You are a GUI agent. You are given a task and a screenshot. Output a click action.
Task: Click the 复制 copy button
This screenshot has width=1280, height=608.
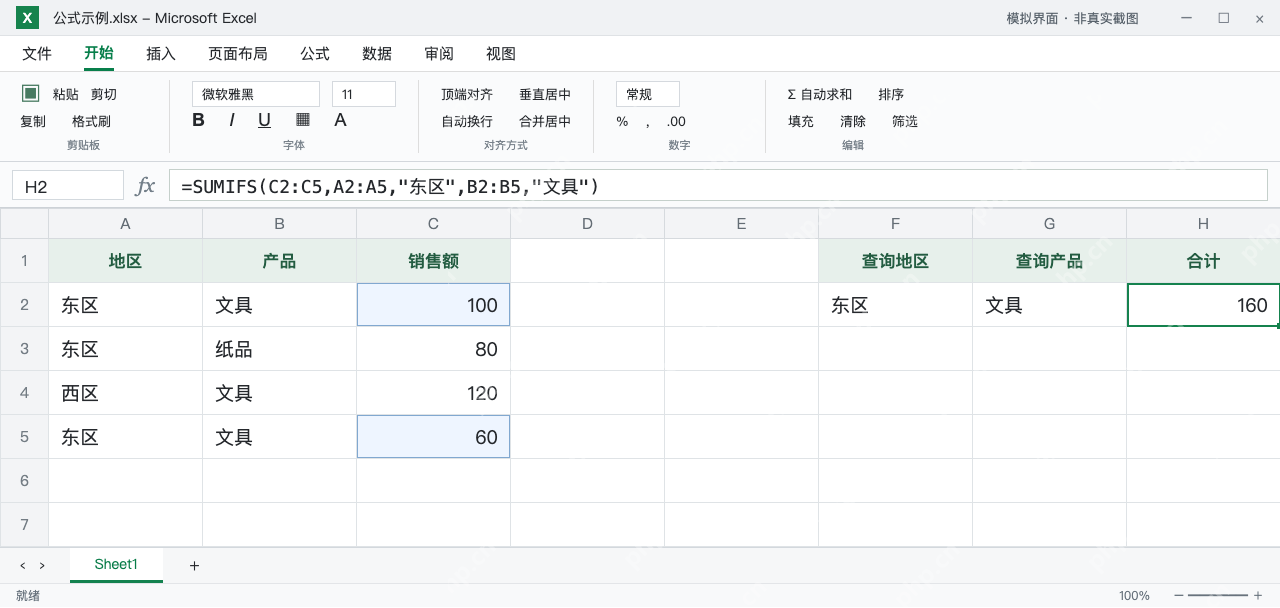33,121
